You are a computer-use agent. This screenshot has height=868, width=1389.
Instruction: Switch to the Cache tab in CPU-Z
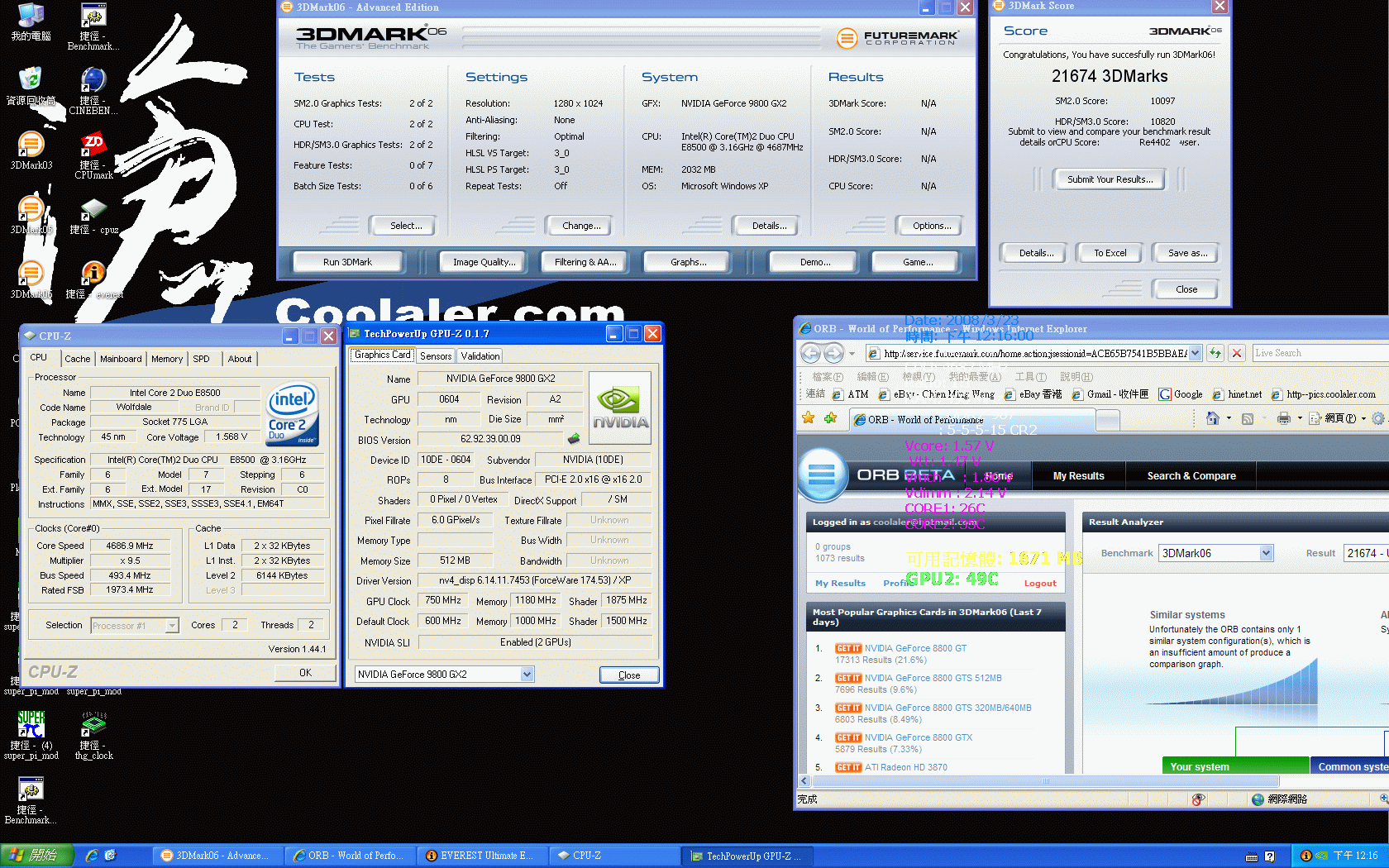[78, 359]
